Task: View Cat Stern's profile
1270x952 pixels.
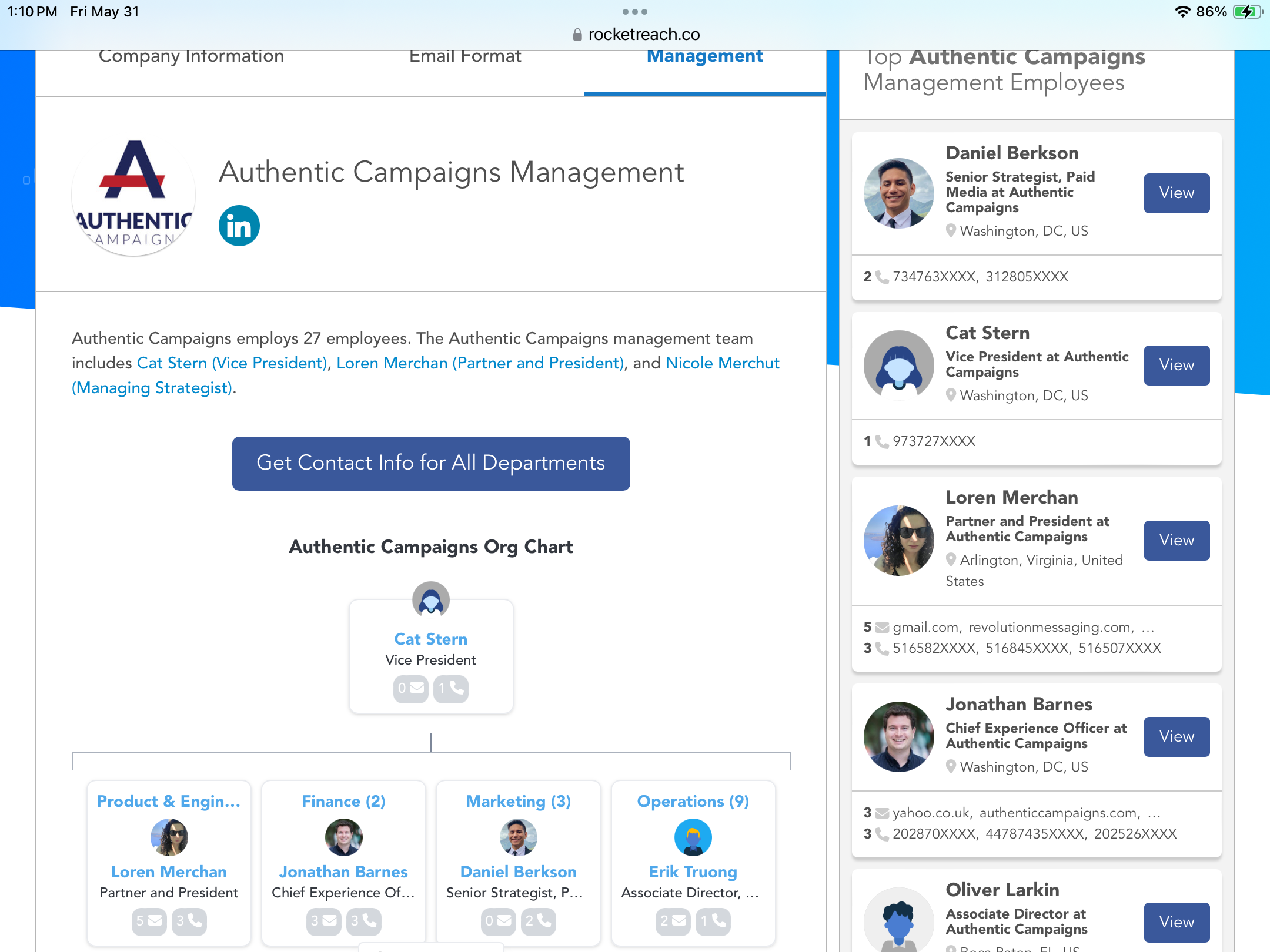Action: pyautogui.click(x=1177, y=365)
